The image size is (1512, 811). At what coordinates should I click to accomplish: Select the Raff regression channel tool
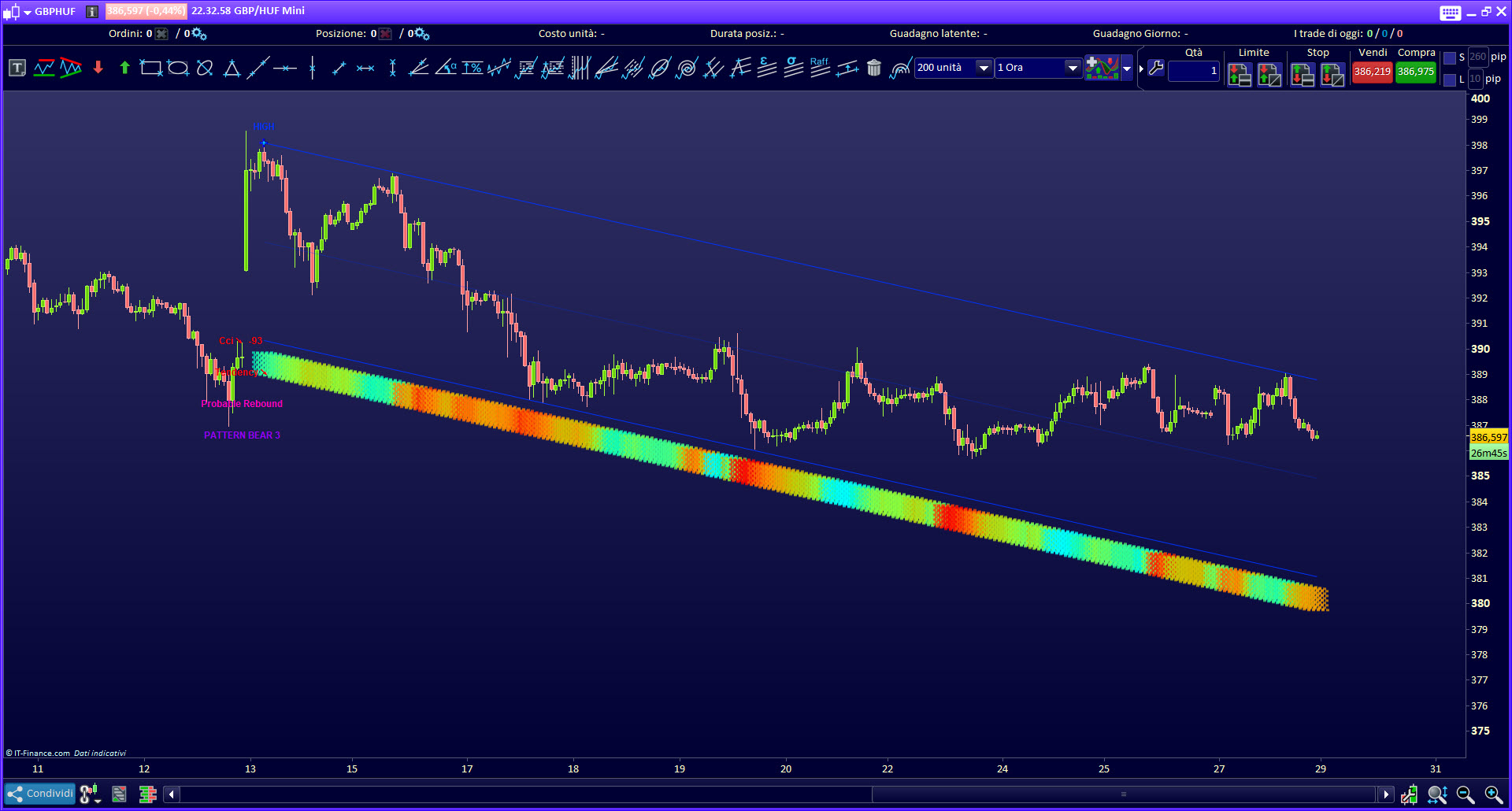820,69
